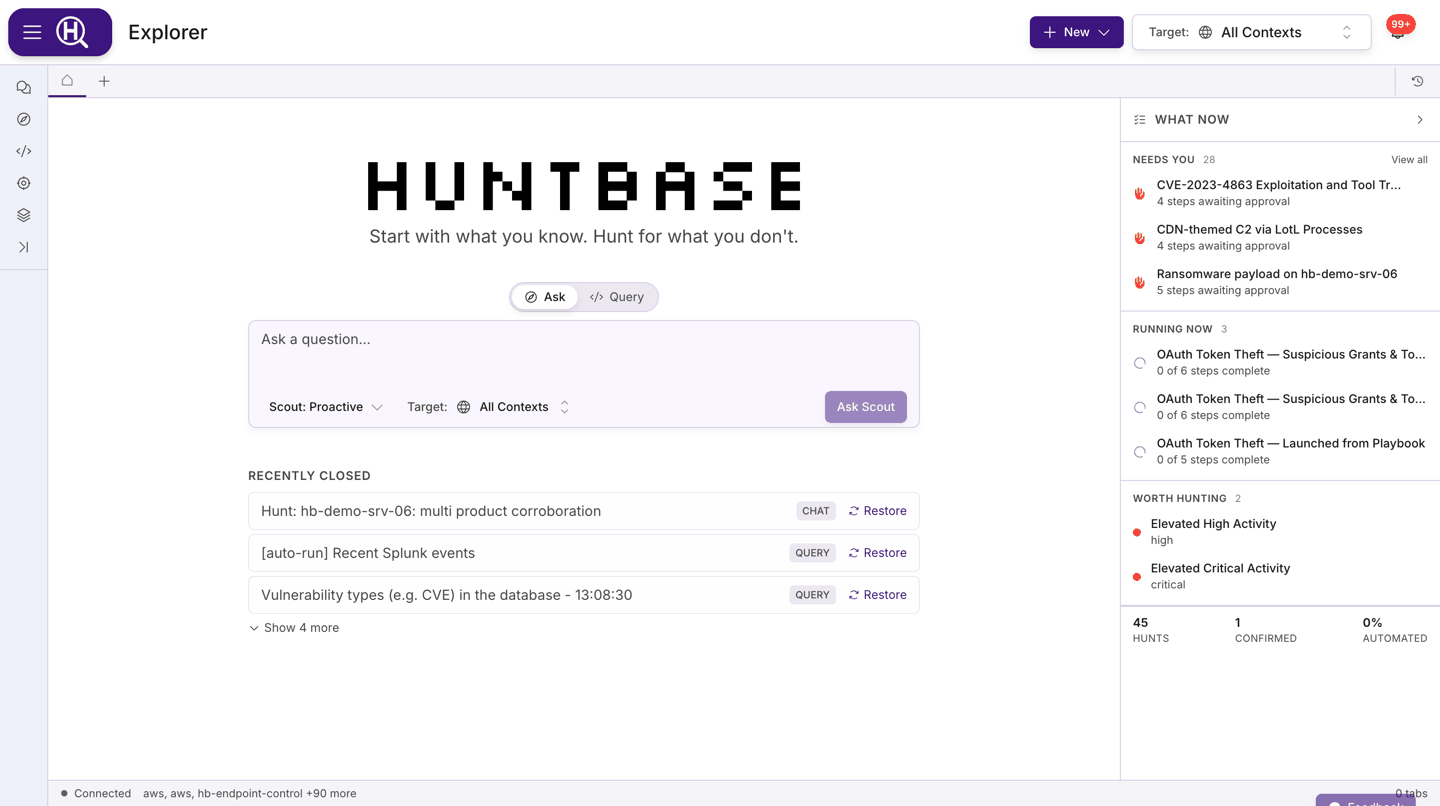This screenshot has width=1440, height=806.
Task: Open Elevated Critical Activity suggestion
Action: tap(1280, 576)
